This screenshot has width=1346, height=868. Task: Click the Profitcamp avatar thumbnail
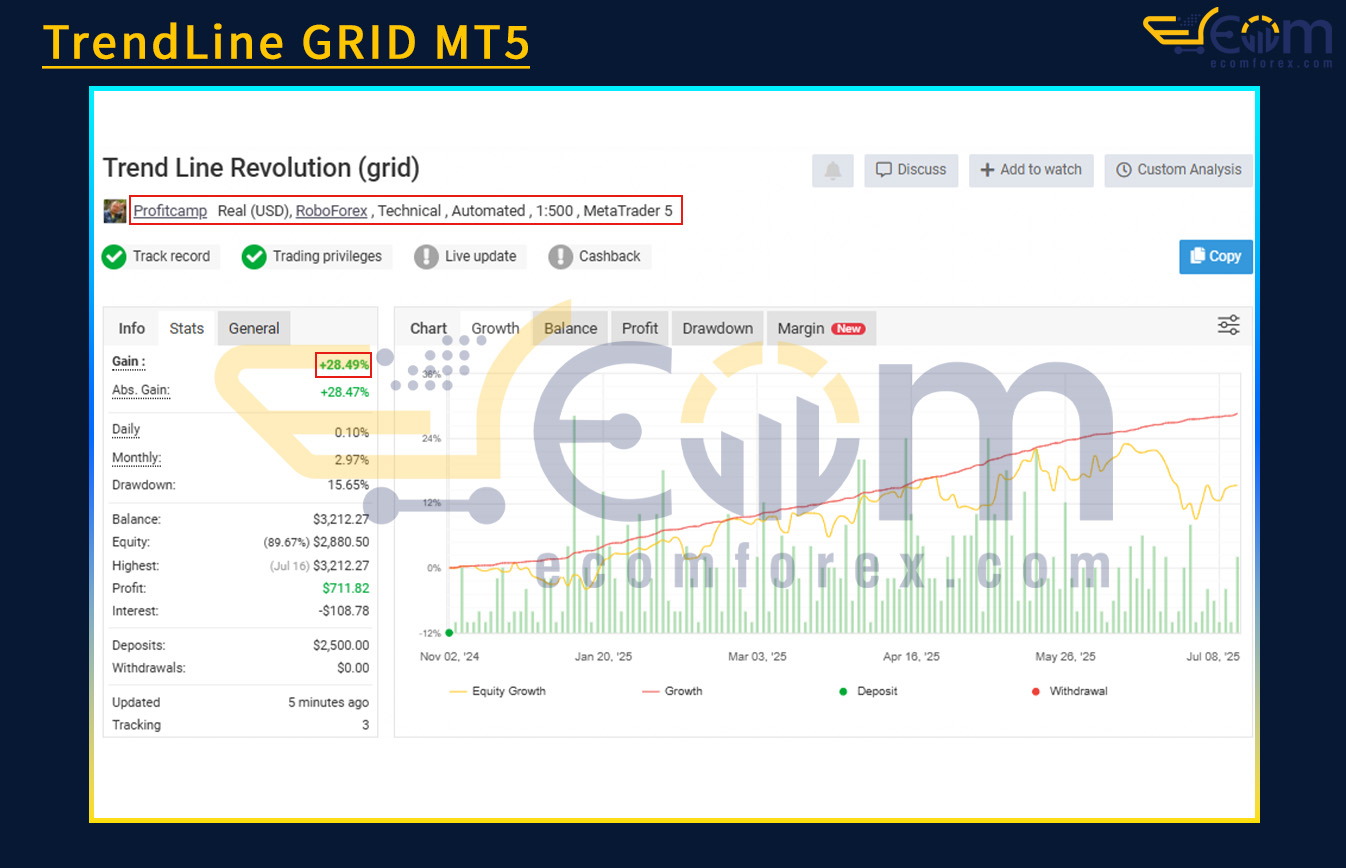point(115,211)
